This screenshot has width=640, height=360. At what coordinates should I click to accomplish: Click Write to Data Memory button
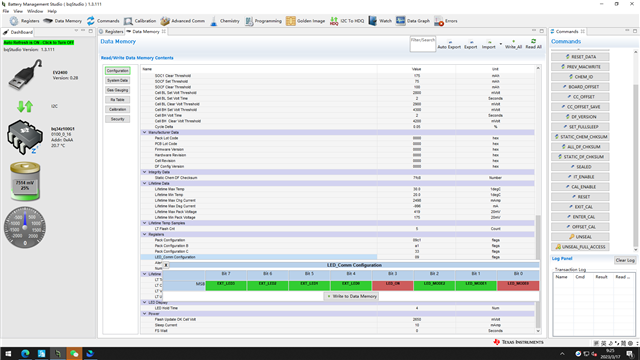point(351,296)
